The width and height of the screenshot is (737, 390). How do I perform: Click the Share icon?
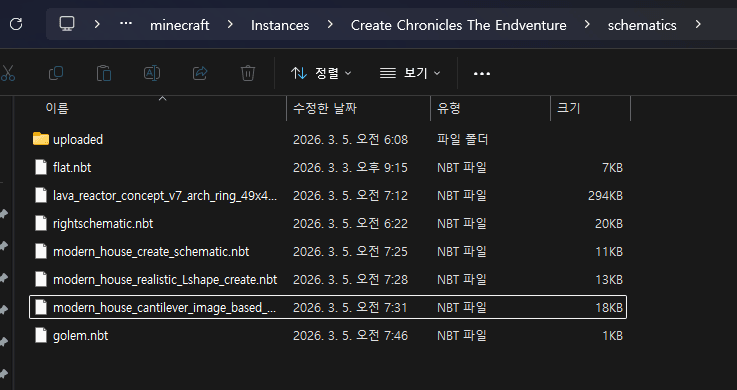pos(200,73)
